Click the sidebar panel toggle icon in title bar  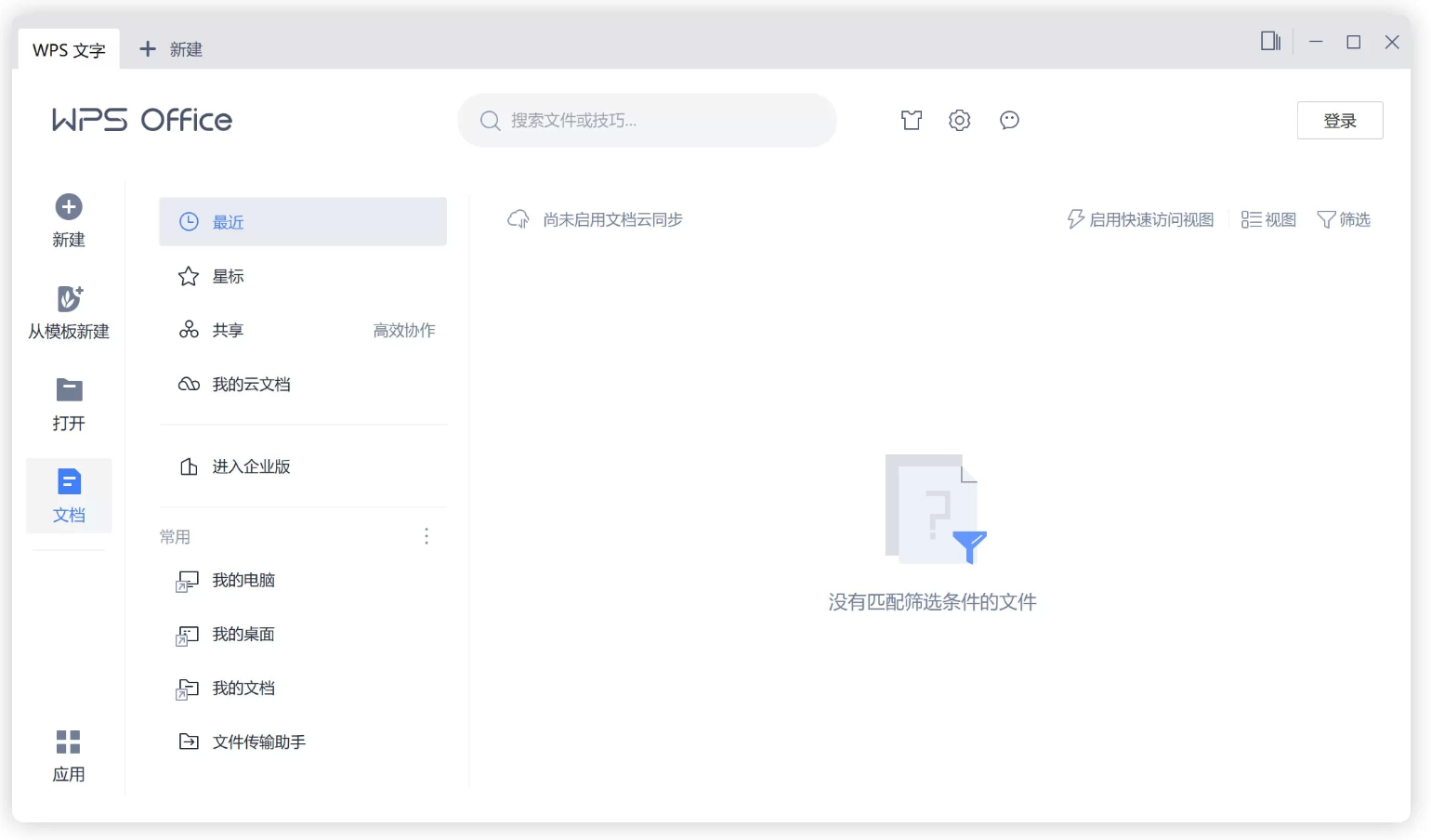1270,41
